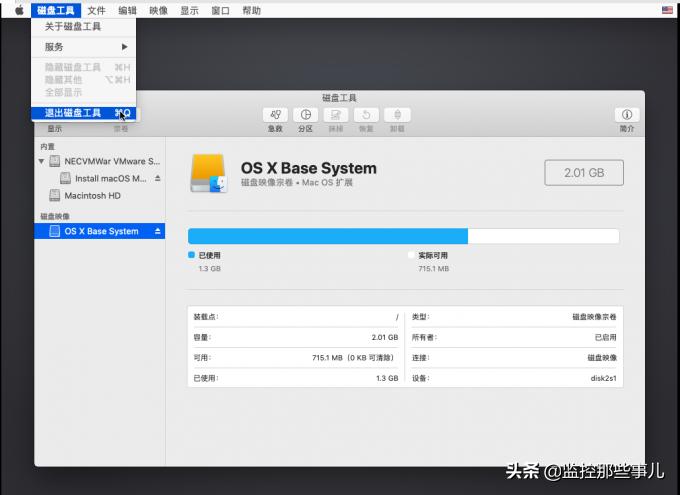
Task: Click the 已启用 owners value
Action: click(x=605, y=337)
